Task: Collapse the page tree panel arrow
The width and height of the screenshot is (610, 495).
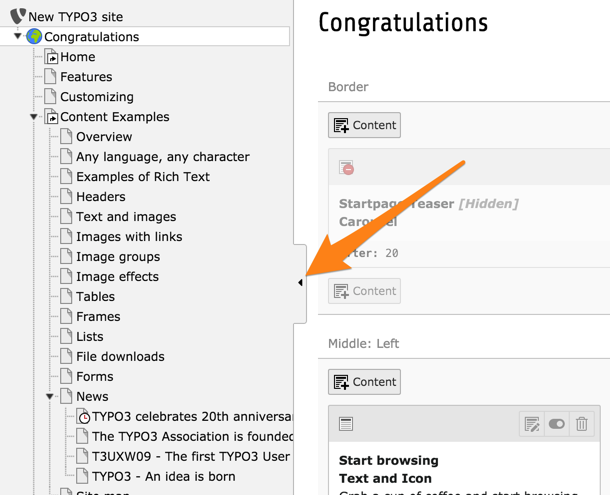Action: (x=300, y=283)
